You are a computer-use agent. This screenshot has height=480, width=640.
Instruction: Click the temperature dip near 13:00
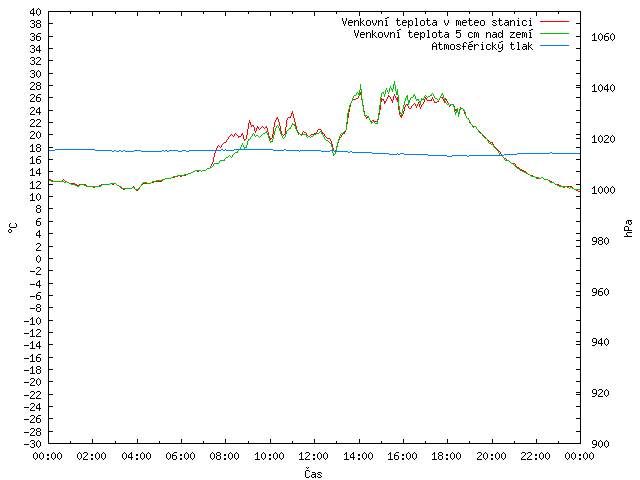click(x=334, y=154)
